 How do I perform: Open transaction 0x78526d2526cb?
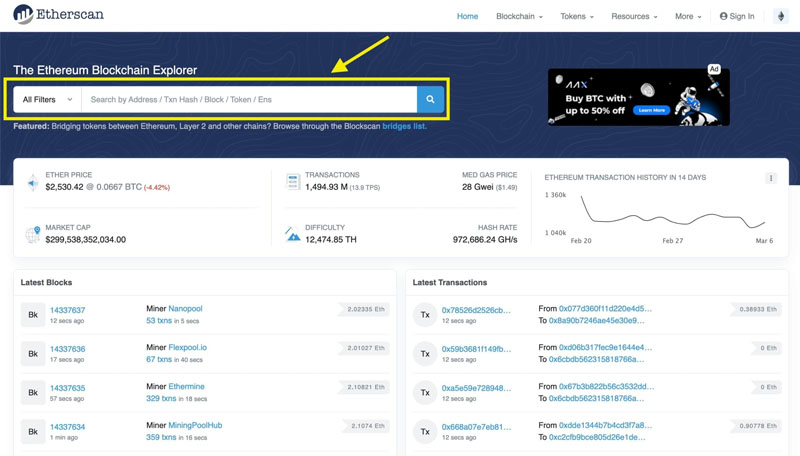[476, 310]
